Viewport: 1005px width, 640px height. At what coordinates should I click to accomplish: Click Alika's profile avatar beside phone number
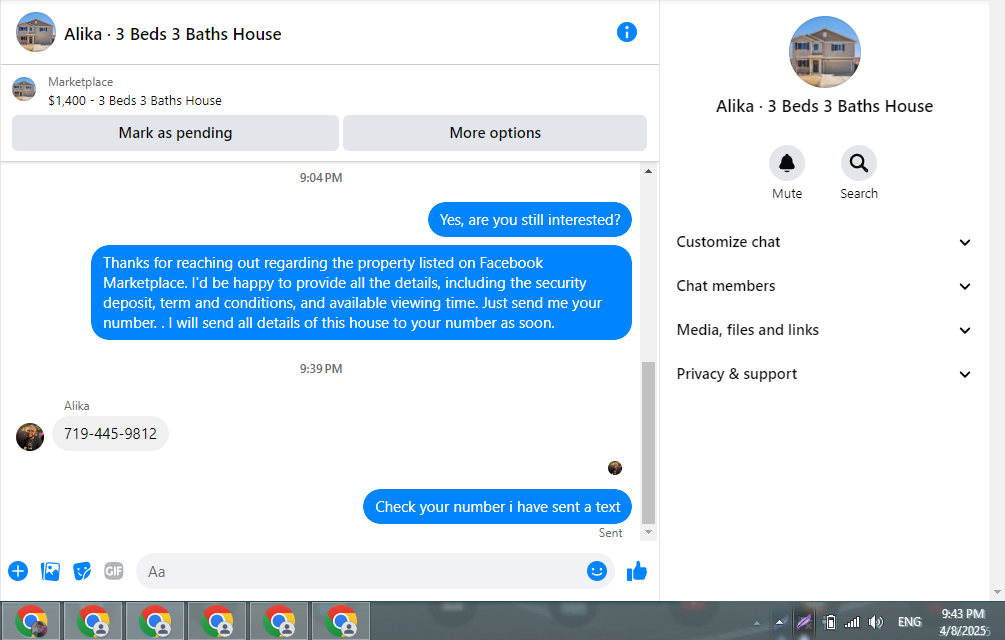(29, 437)
